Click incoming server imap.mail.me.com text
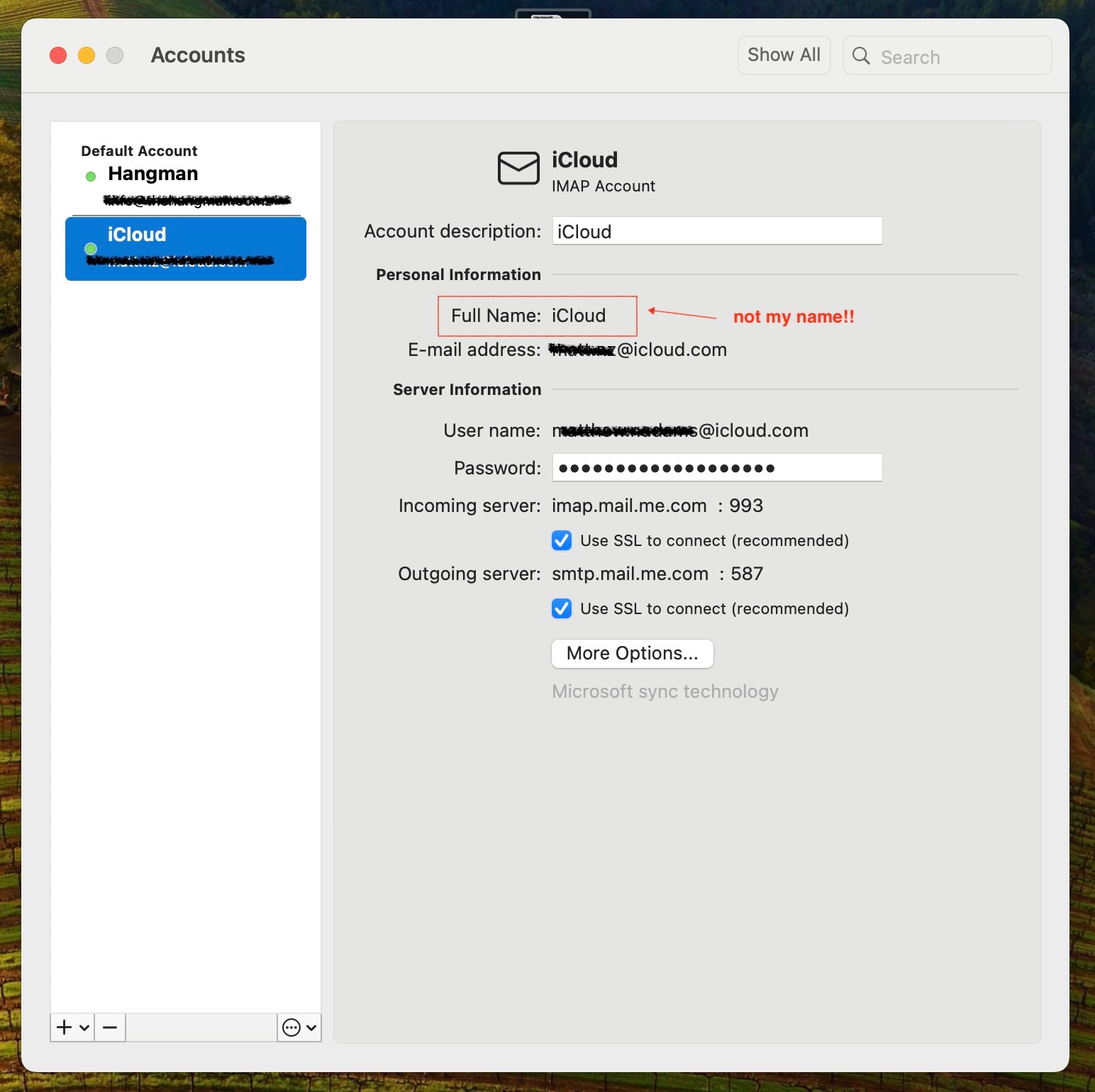Viewport: 1095px width, 1092px height. pyautogui.click(x=629, y=506)
